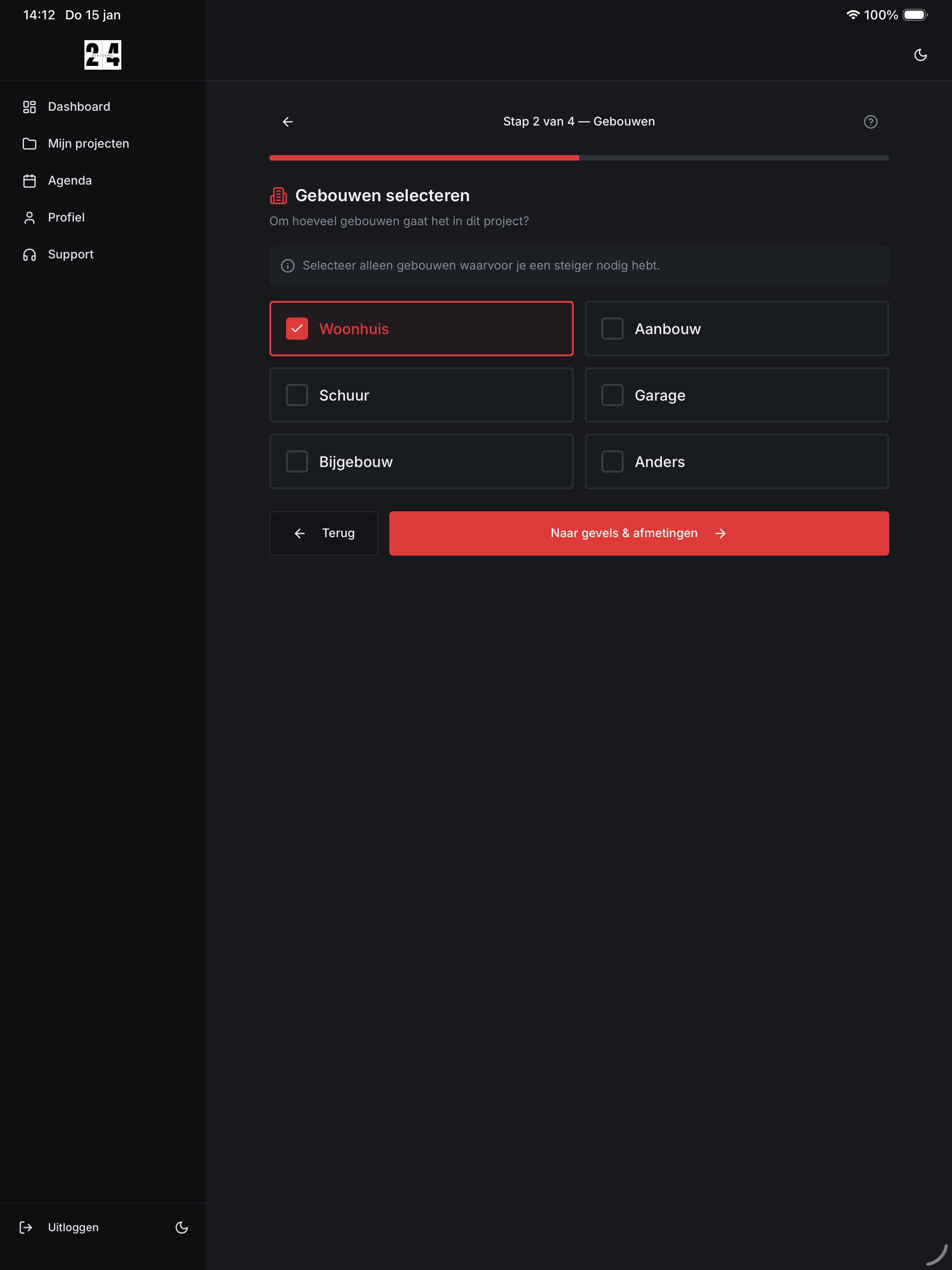The height and width of the screenshot is (1270, 952).
Task: Check the Schuur checkbox
Action: 297,395
